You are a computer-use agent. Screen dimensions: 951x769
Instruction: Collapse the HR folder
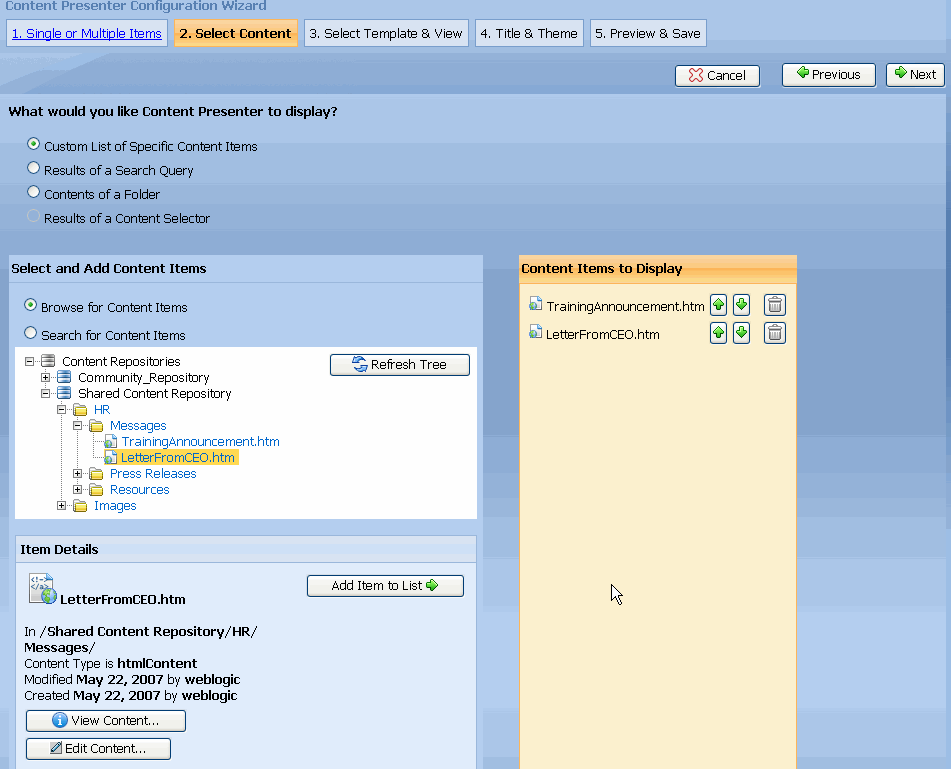tap(61, 409)
